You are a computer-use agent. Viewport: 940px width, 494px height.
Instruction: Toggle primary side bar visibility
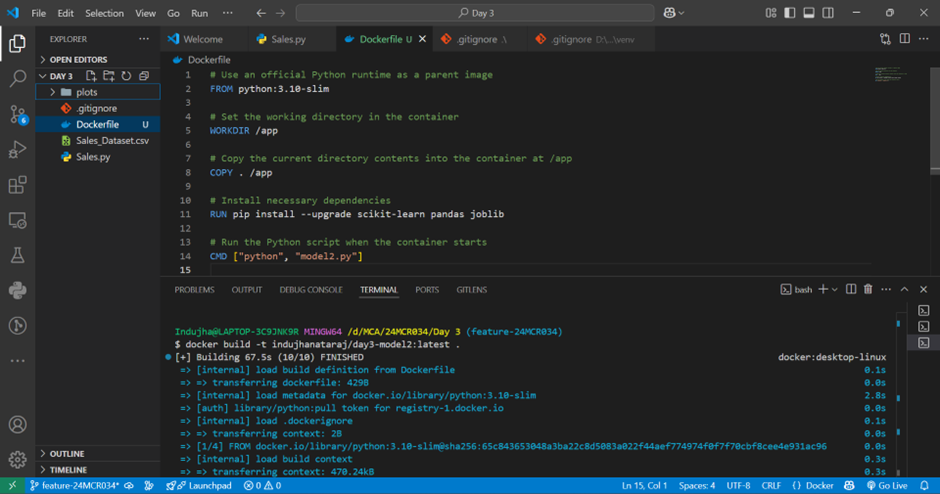tap(790, 13)
